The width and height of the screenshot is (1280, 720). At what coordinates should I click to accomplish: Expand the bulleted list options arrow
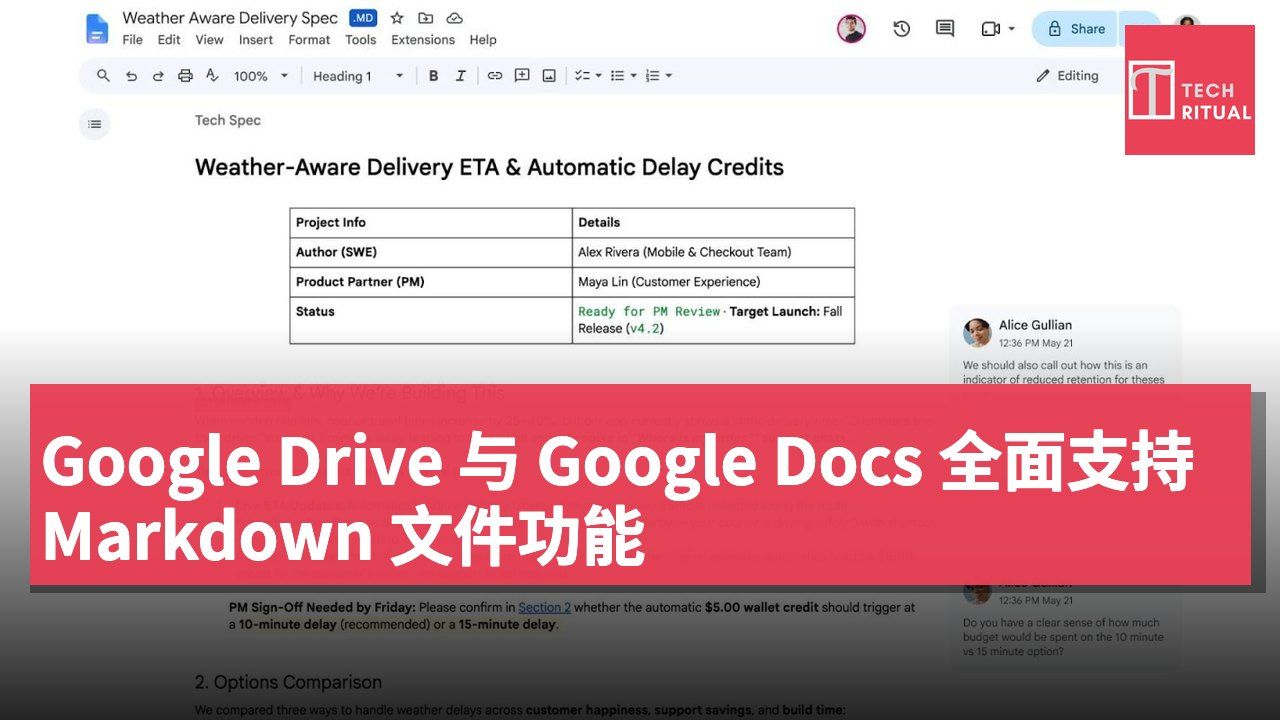[x=634, y=76]
